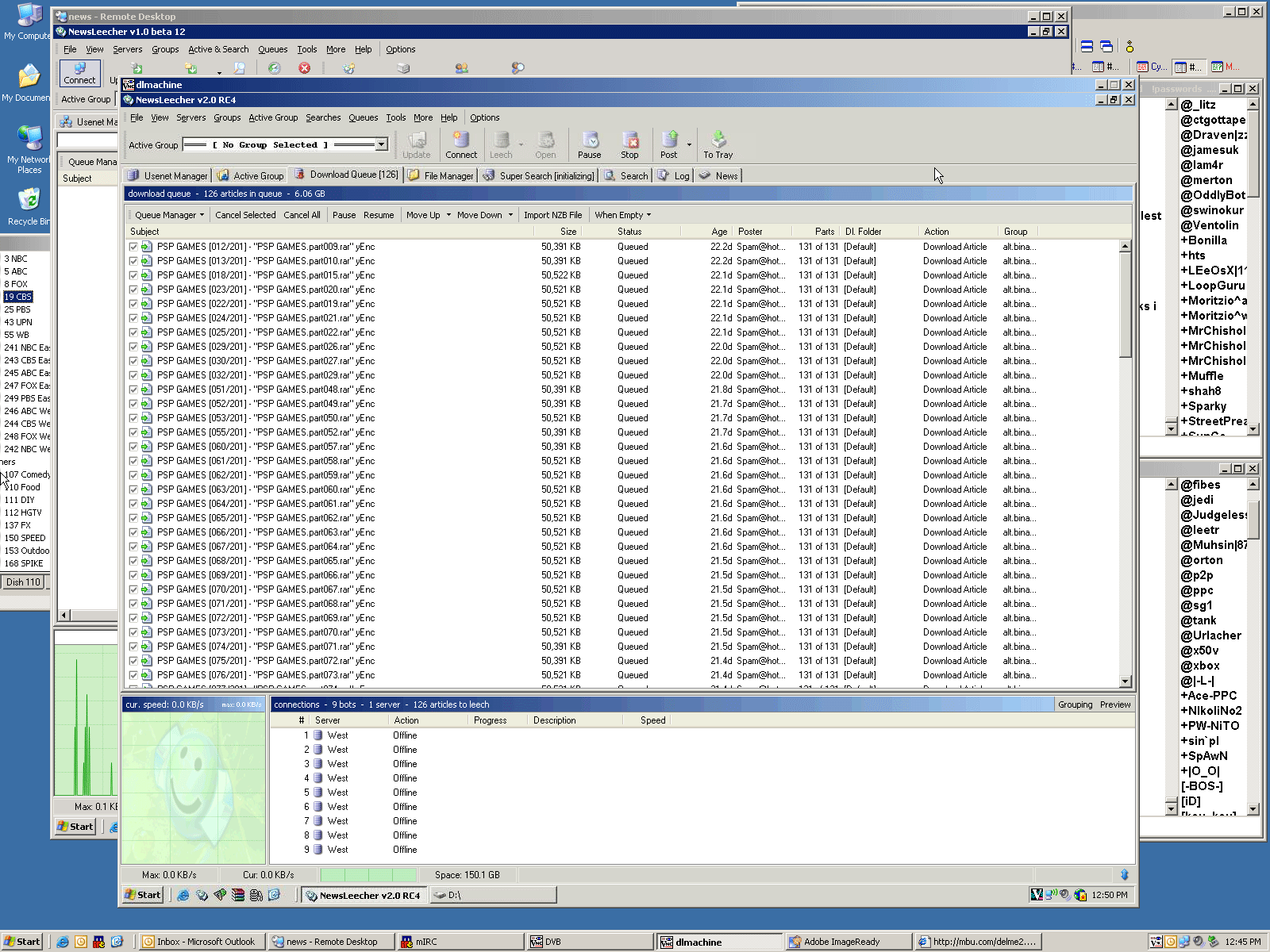Toggle checkbox for PSP GAMES [029/201] article
Screen dimensions: 1270x952
(x=133, y=347)
